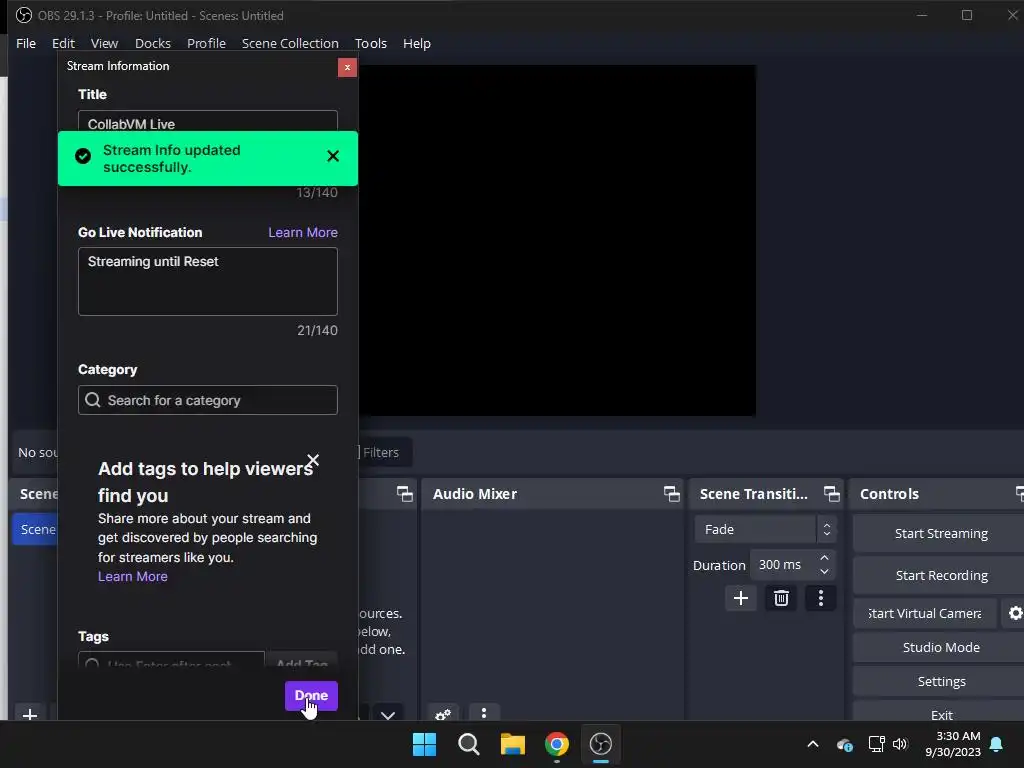Image resolution: width=1024 pixels, height=768 pixels.
Task: Add a new scene transition
Action: pos(741,598)
